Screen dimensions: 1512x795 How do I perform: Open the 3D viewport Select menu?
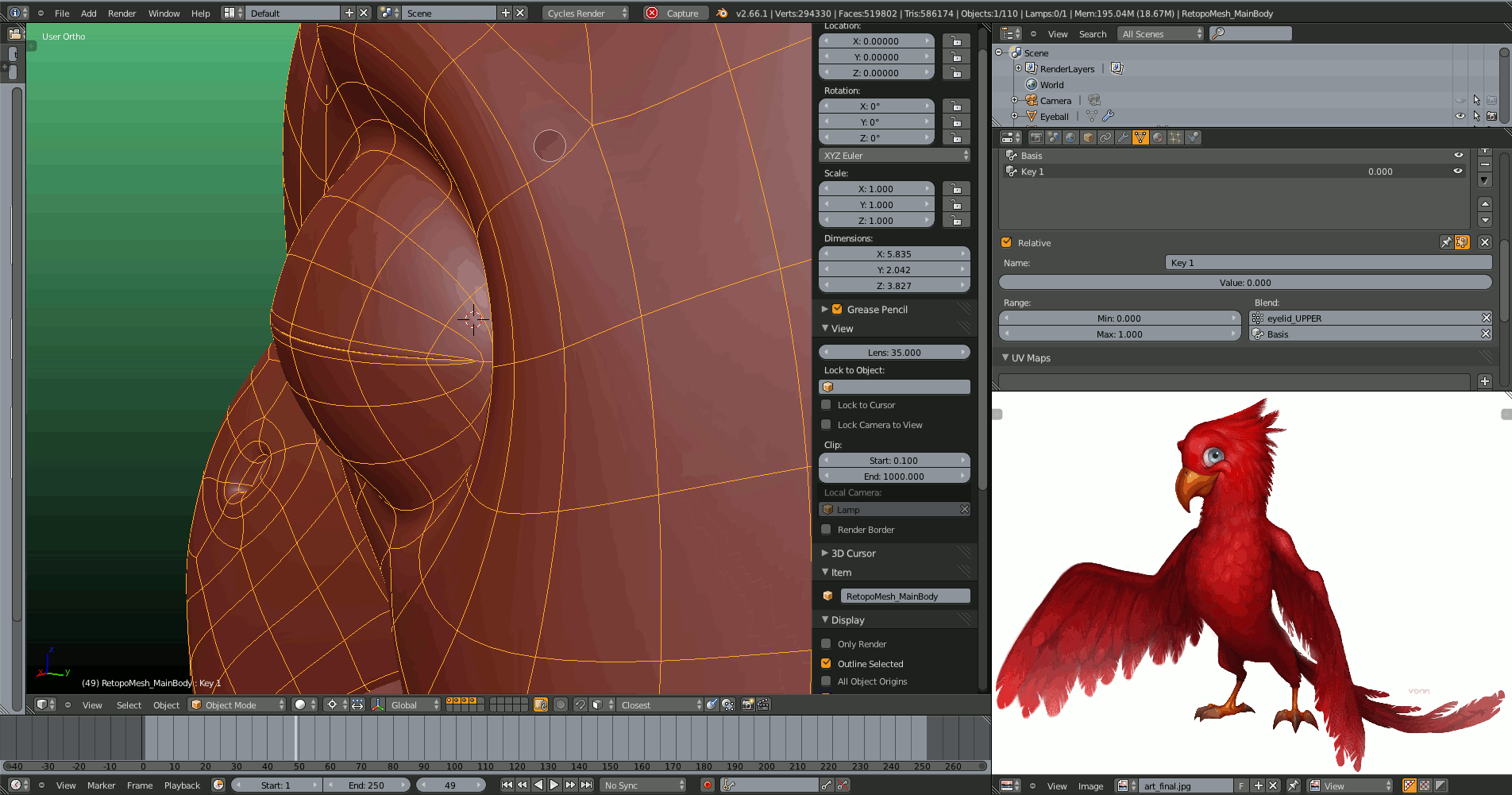pos(129,704)
